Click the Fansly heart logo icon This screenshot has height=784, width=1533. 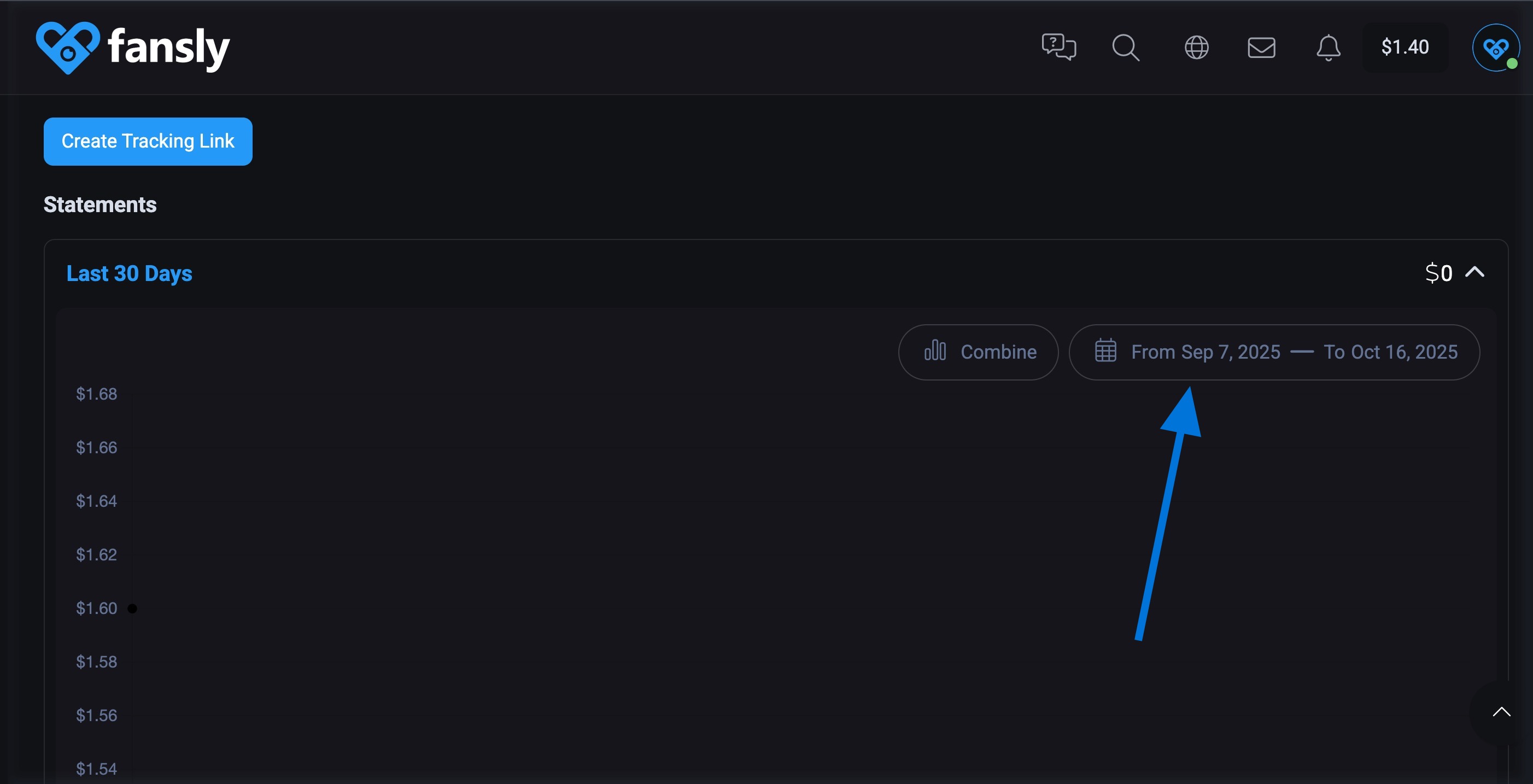tap(67, 48)
